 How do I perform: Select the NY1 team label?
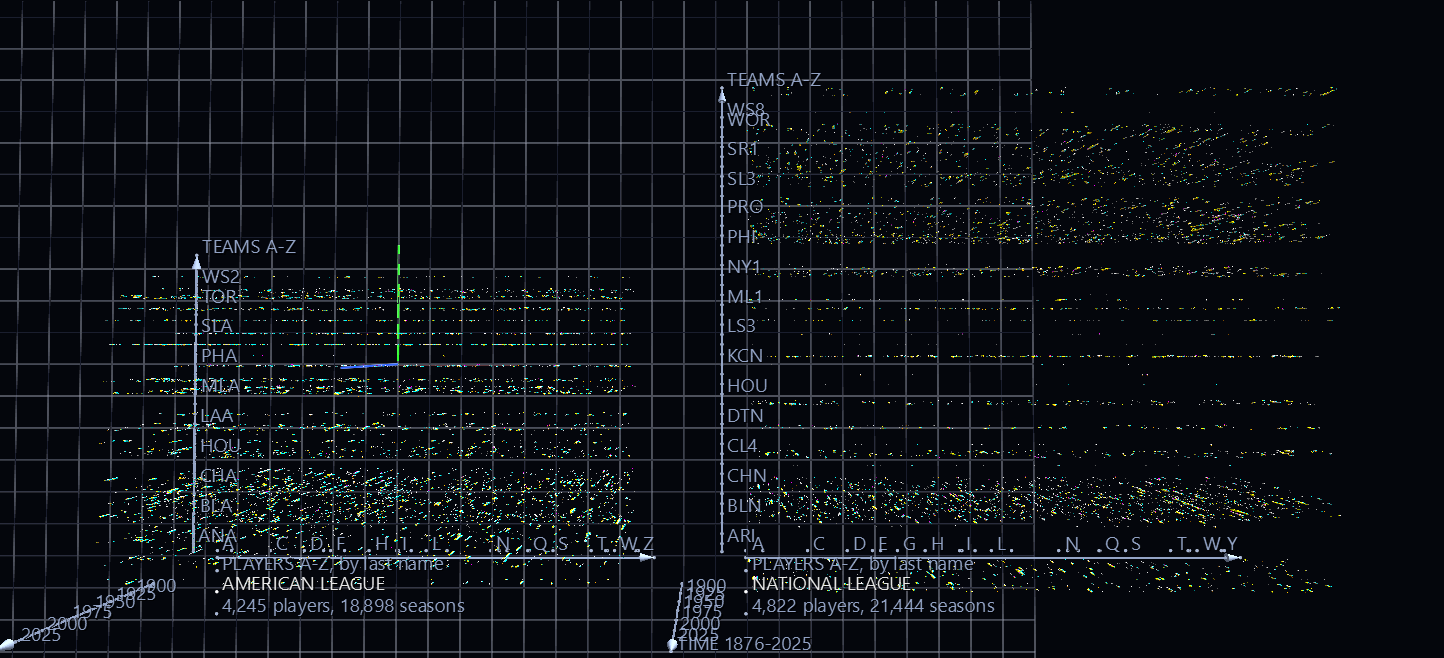pos(744,267)
